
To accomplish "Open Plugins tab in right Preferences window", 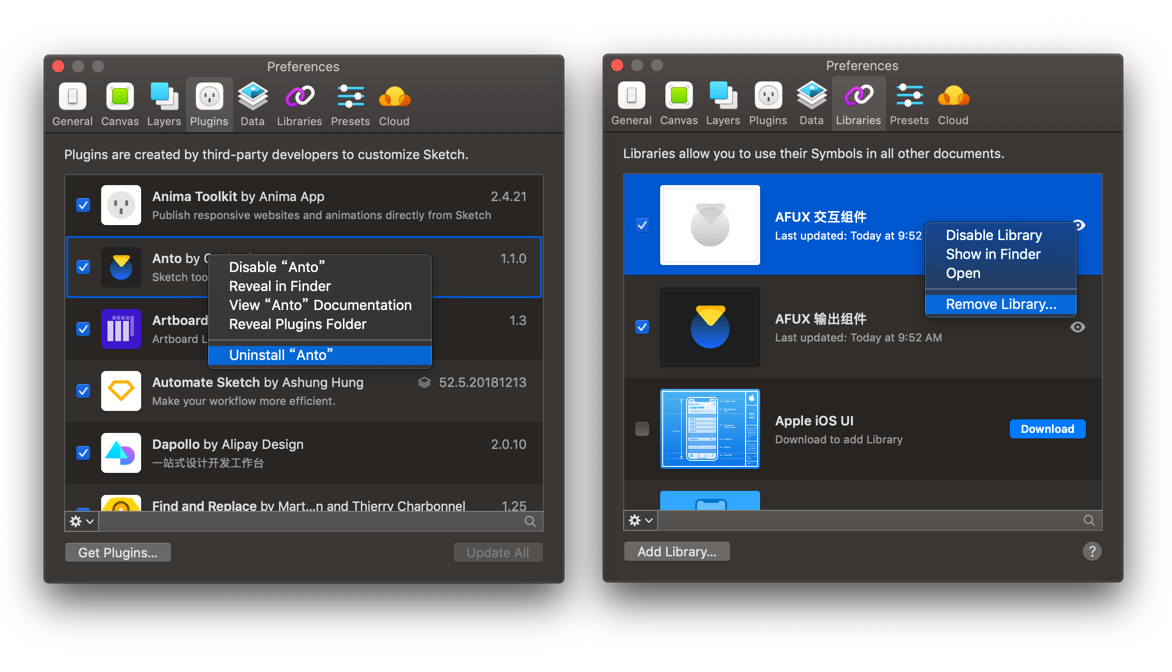I will [768, 103].
